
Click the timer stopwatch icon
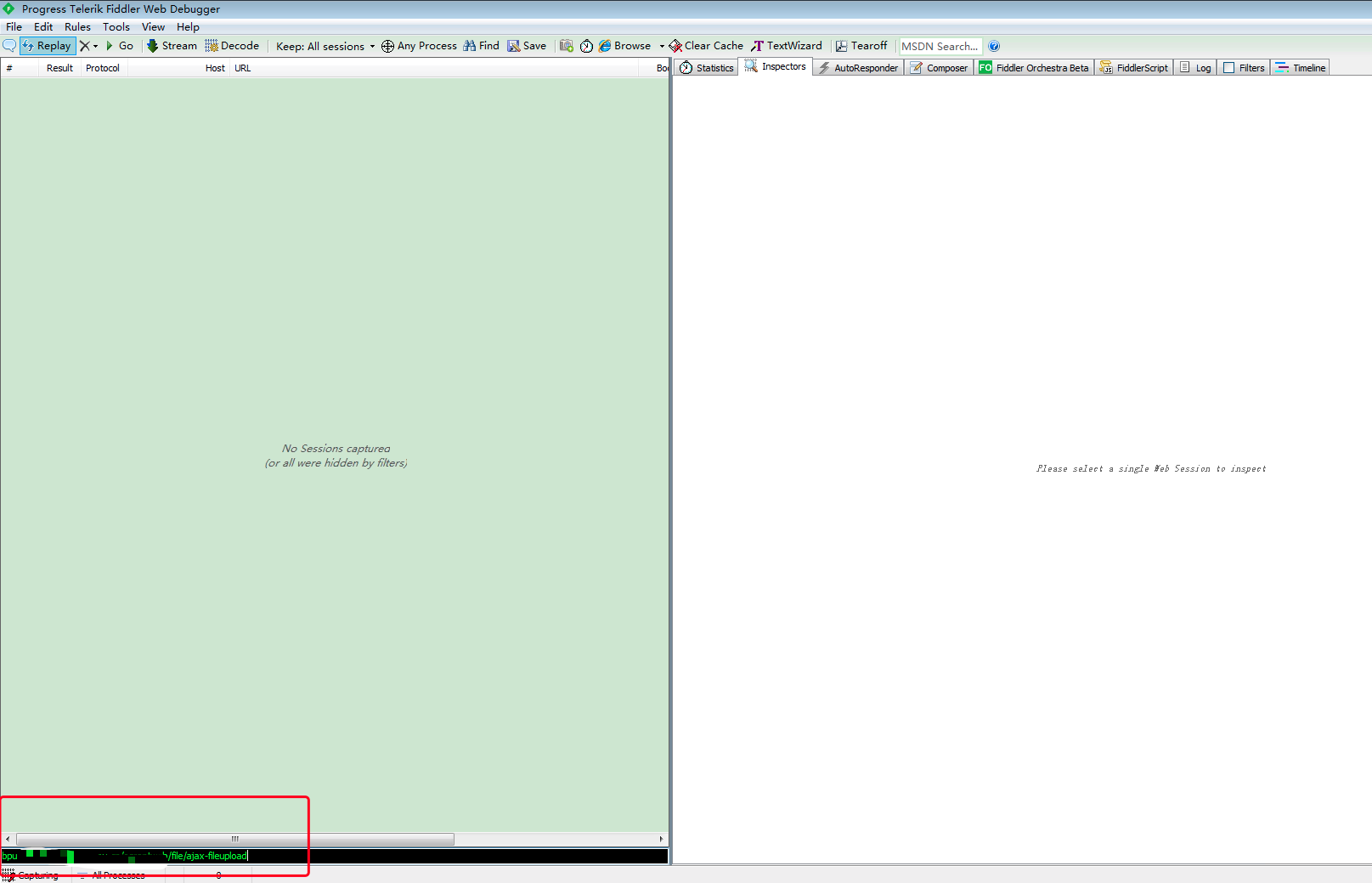click(586, 46)
